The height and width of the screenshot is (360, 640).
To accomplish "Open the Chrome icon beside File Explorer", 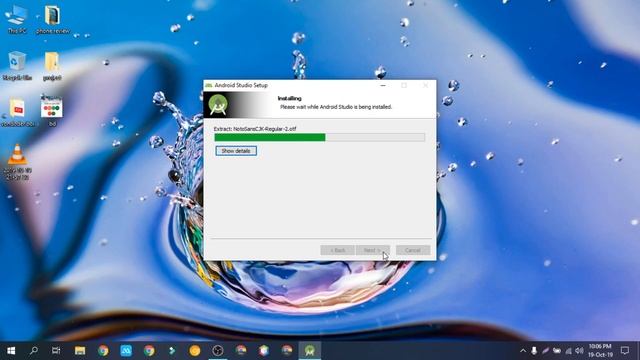I will pyautogui.click(x=103, y=351).
